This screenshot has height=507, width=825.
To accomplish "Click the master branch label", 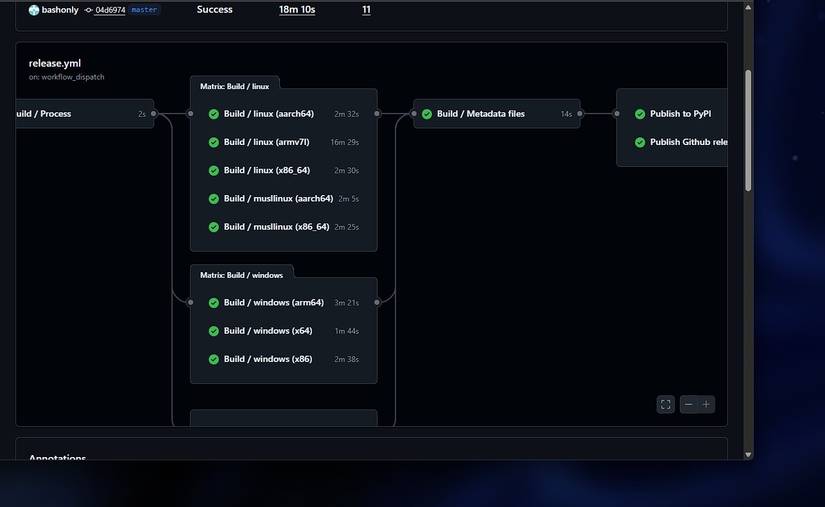I will click(144, 10).
